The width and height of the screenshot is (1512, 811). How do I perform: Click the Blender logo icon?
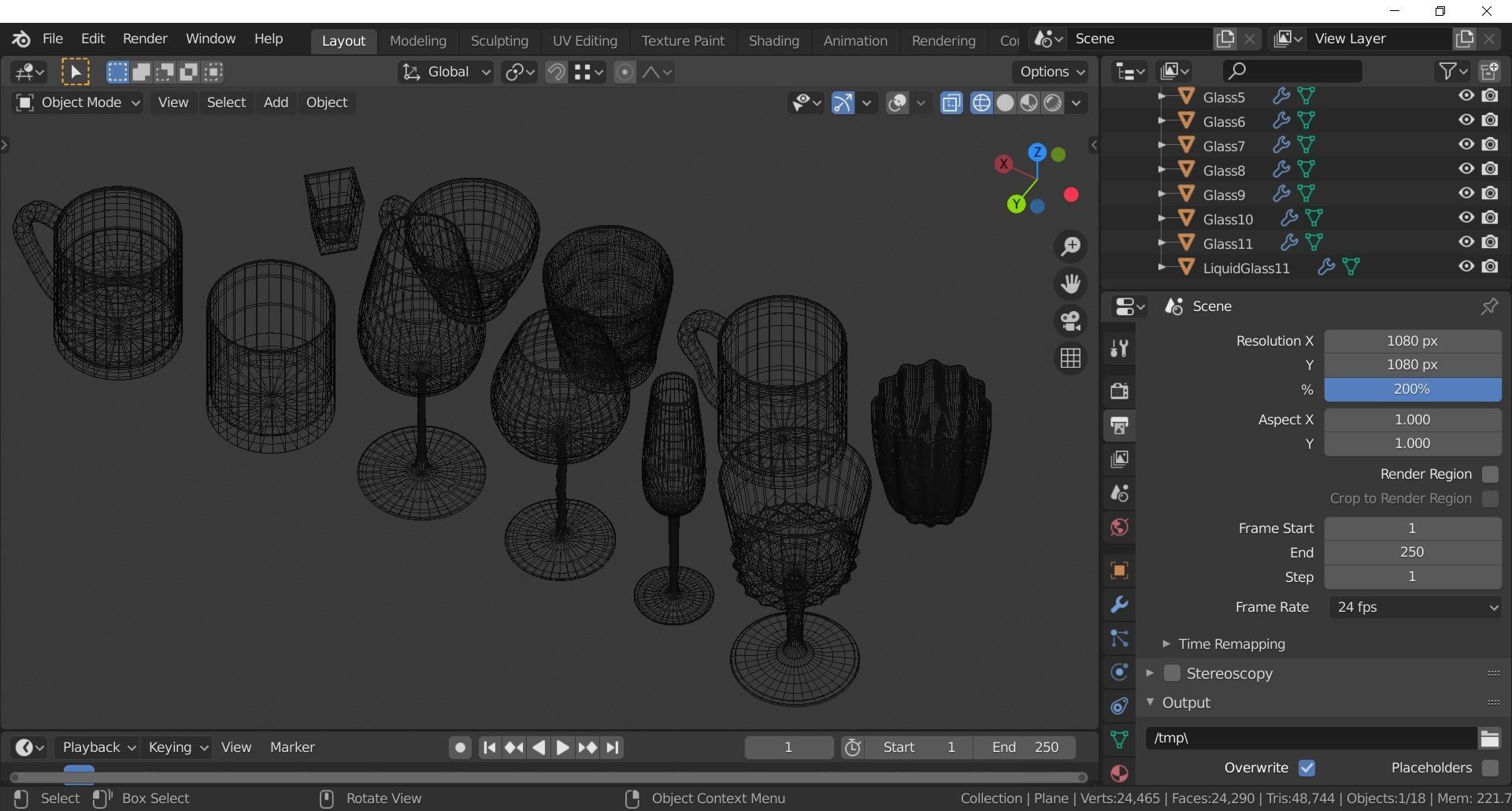pyautogui.click(x=21, y=39)
